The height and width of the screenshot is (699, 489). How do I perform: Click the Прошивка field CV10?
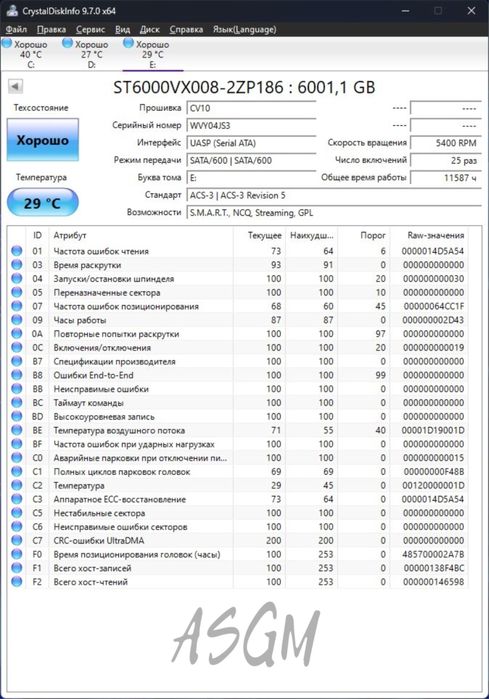click(x=251, y=108)
